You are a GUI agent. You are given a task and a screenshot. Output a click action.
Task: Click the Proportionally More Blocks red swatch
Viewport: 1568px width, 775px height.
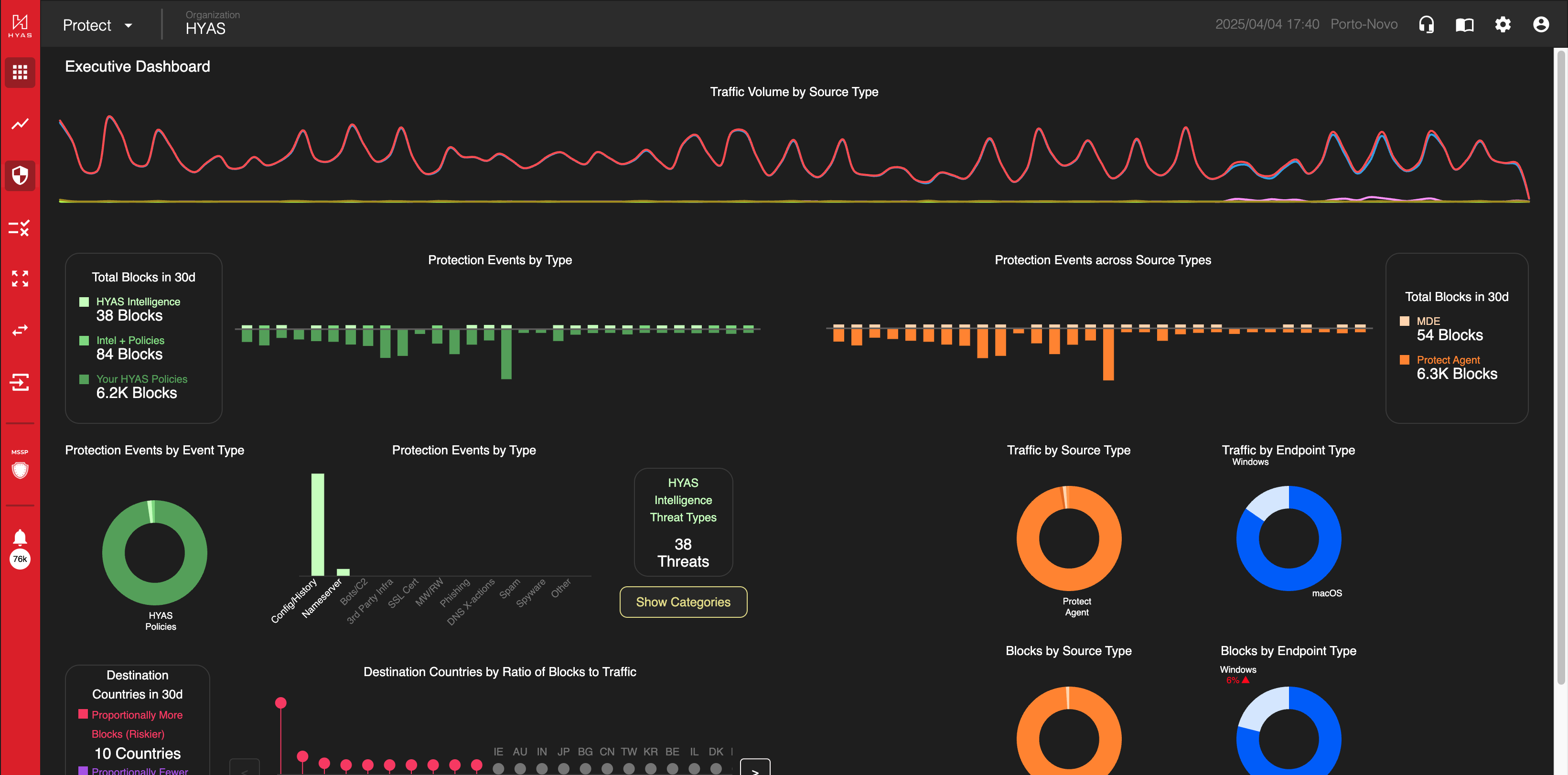pos(83,714)
